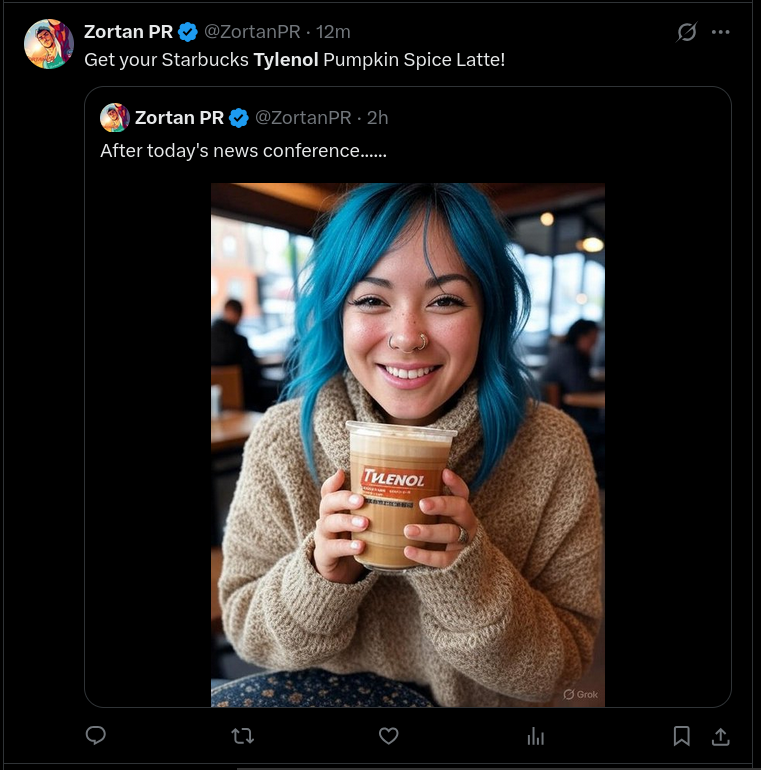
Task: Click the 12m timestamp
Action: coord(333,32)
